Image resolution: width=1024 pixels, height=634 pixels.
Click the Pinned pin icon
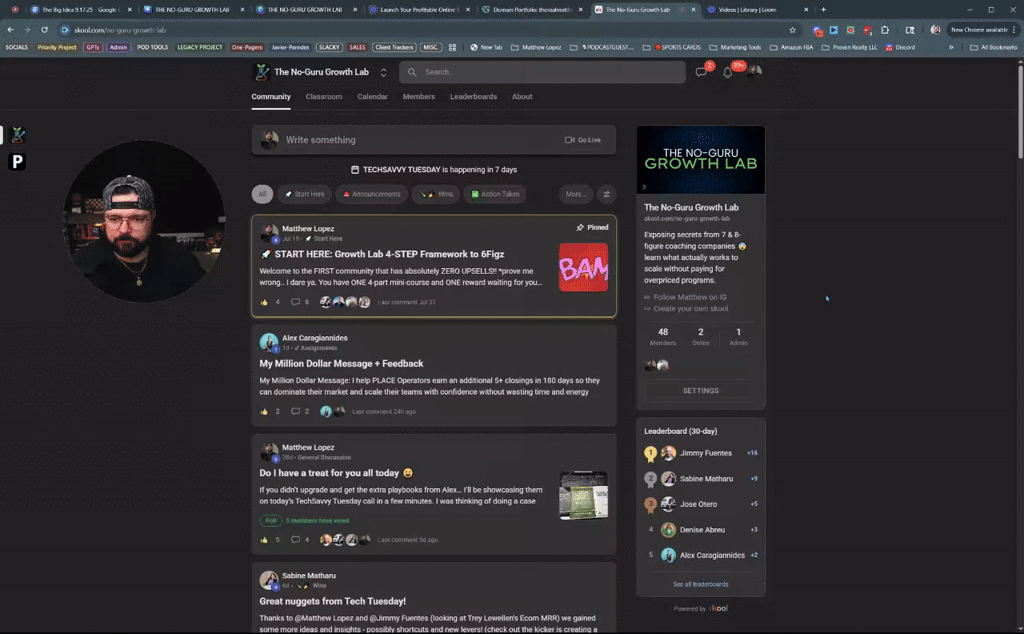coord(580,227)
